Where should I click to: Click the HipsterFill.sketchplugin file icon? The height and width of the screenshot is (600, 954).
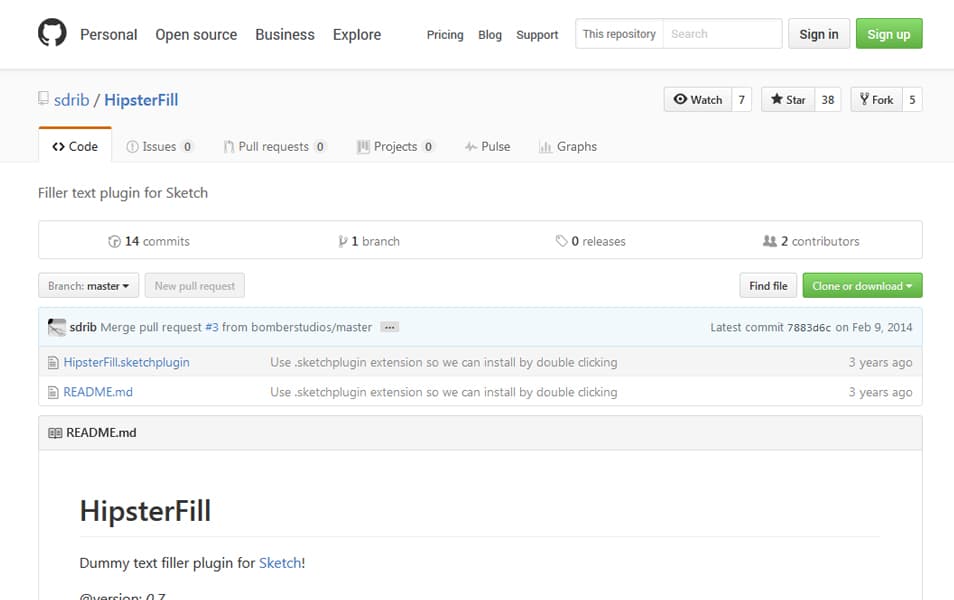(54, 362)
